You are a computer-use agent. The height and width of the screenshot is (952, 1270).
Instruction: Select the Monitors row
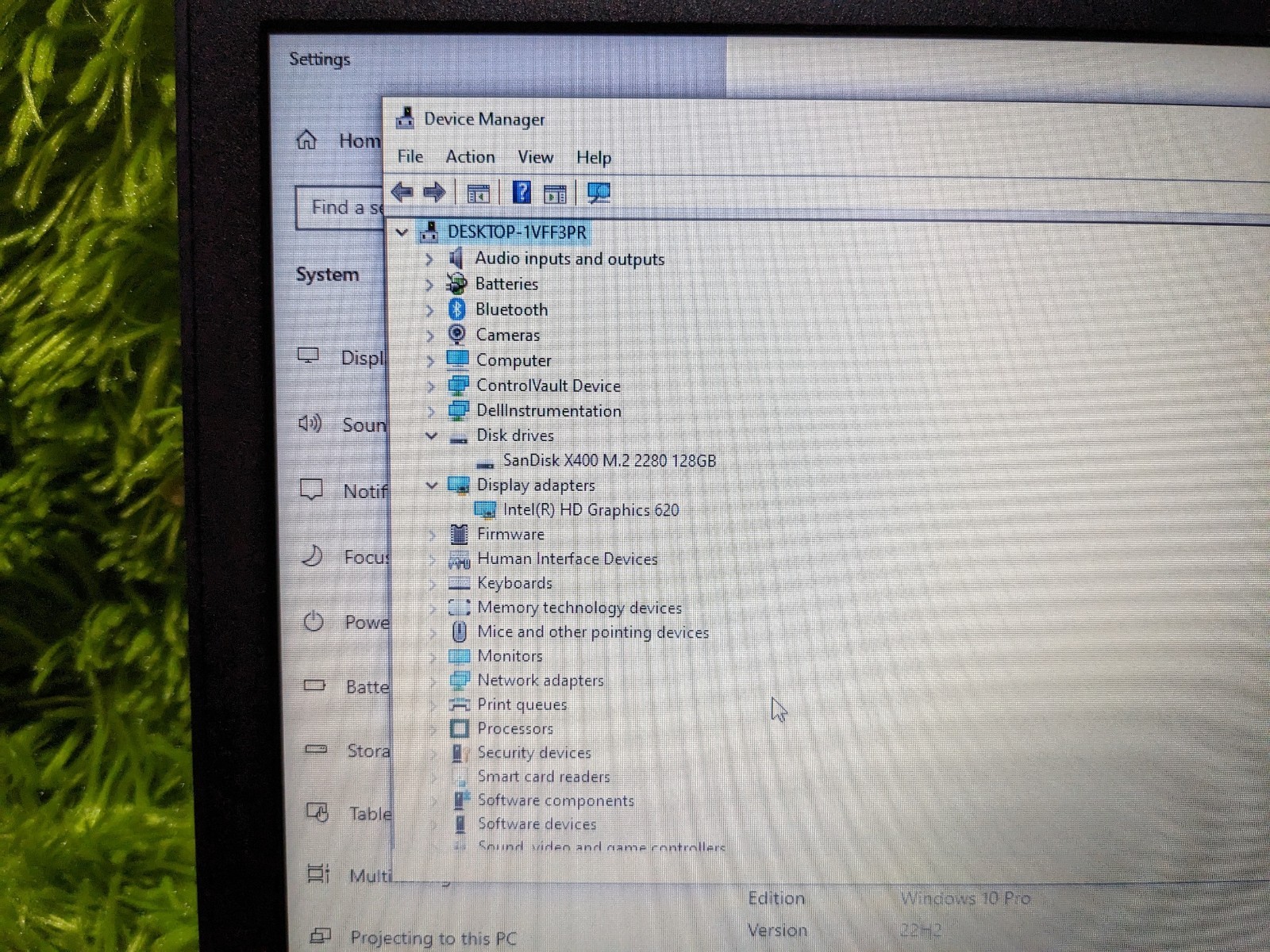[x=510, y=656]
